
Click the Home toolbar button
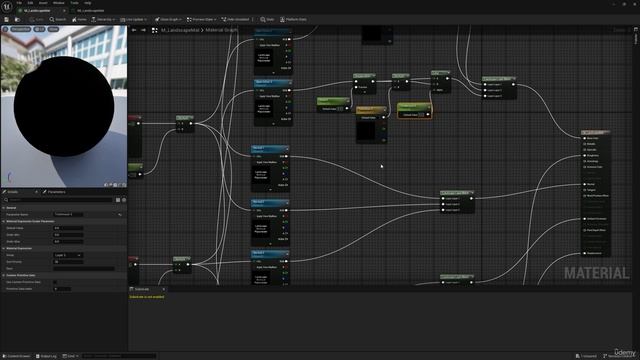pos(79,19)
